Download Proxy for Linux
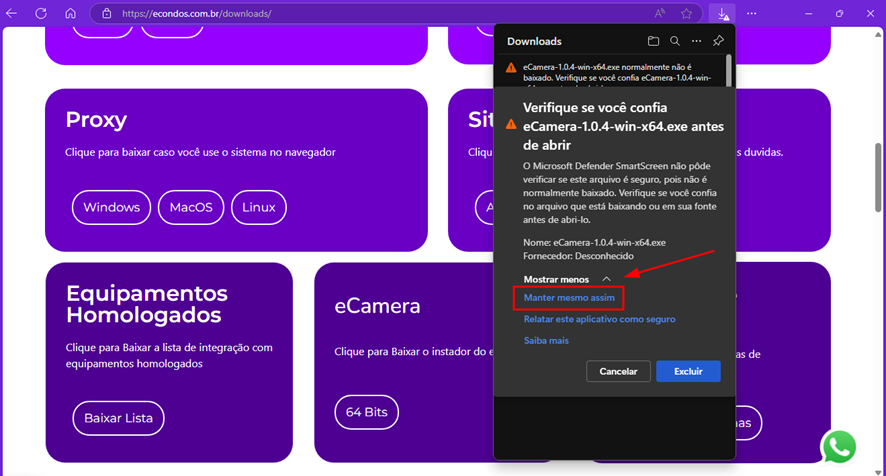The height and width of the screenshot is (476, 886). coord(259,207)
